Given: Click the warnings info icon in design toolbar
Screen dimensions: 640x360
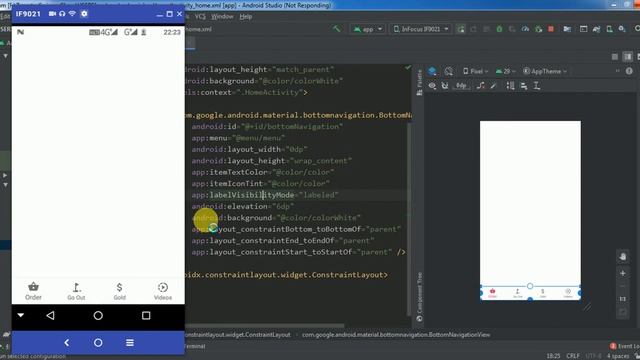Looking at the screenshot, I should [629, 71].
